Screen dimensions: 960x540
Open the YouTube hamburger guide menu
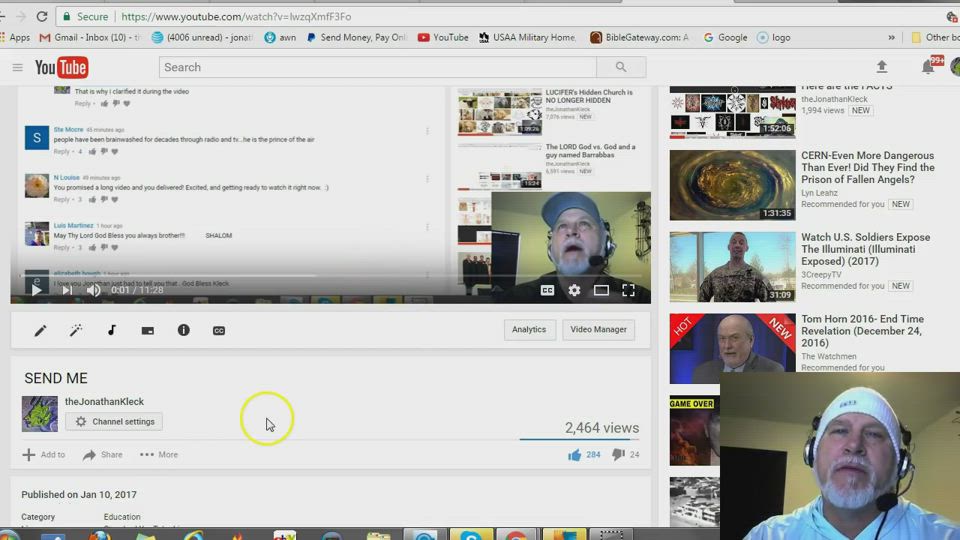(17, 67)
